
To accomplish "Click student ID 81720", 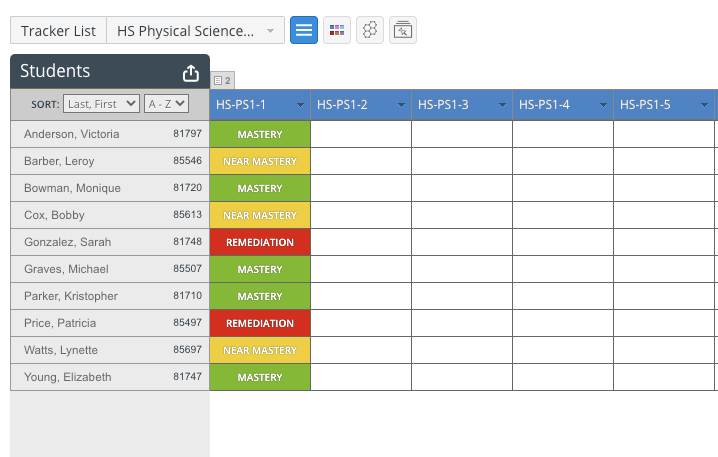I will point(187,188).
